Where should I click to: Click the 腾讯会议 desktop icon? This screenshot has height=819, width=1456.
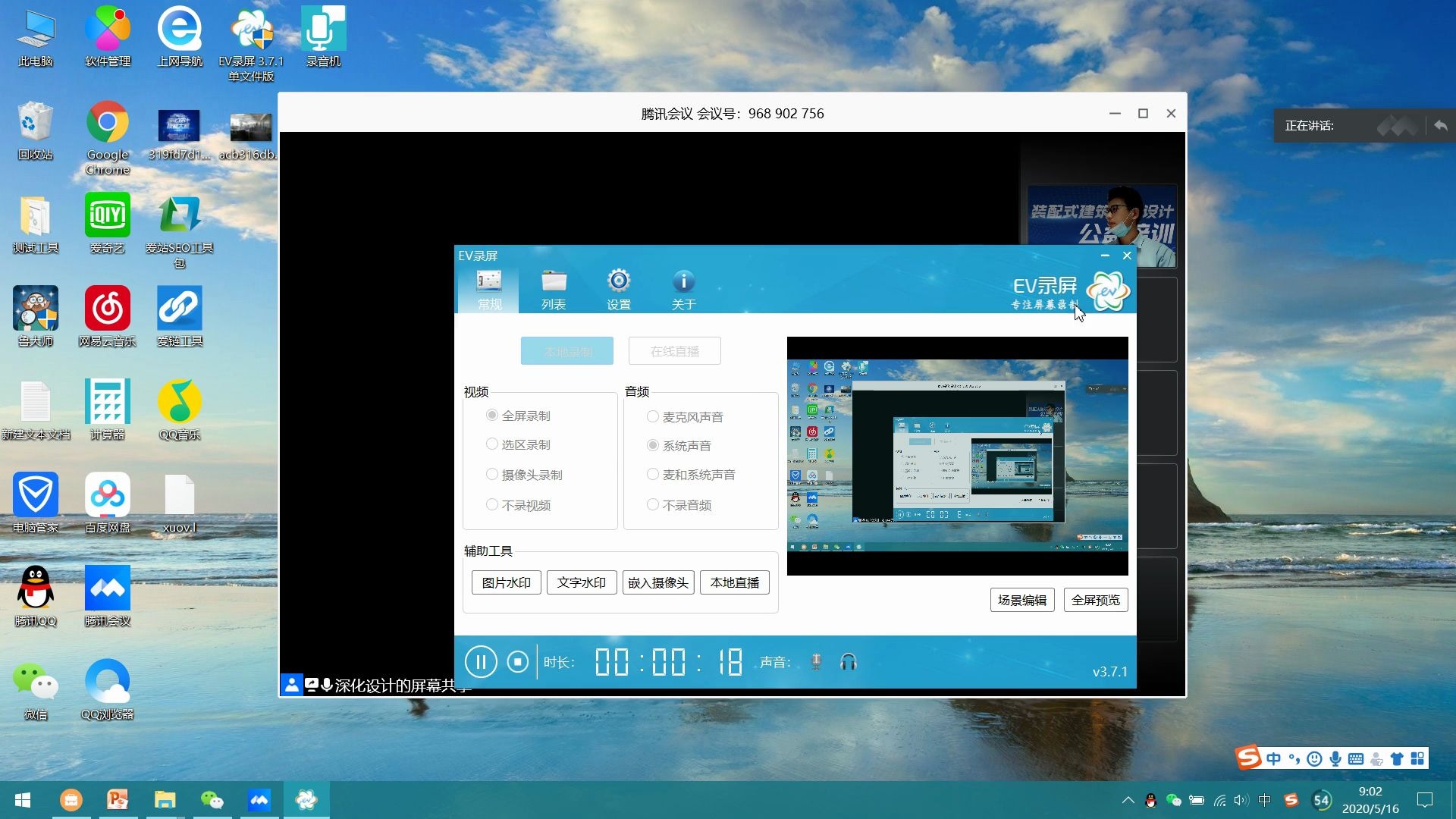pos(108,597)
